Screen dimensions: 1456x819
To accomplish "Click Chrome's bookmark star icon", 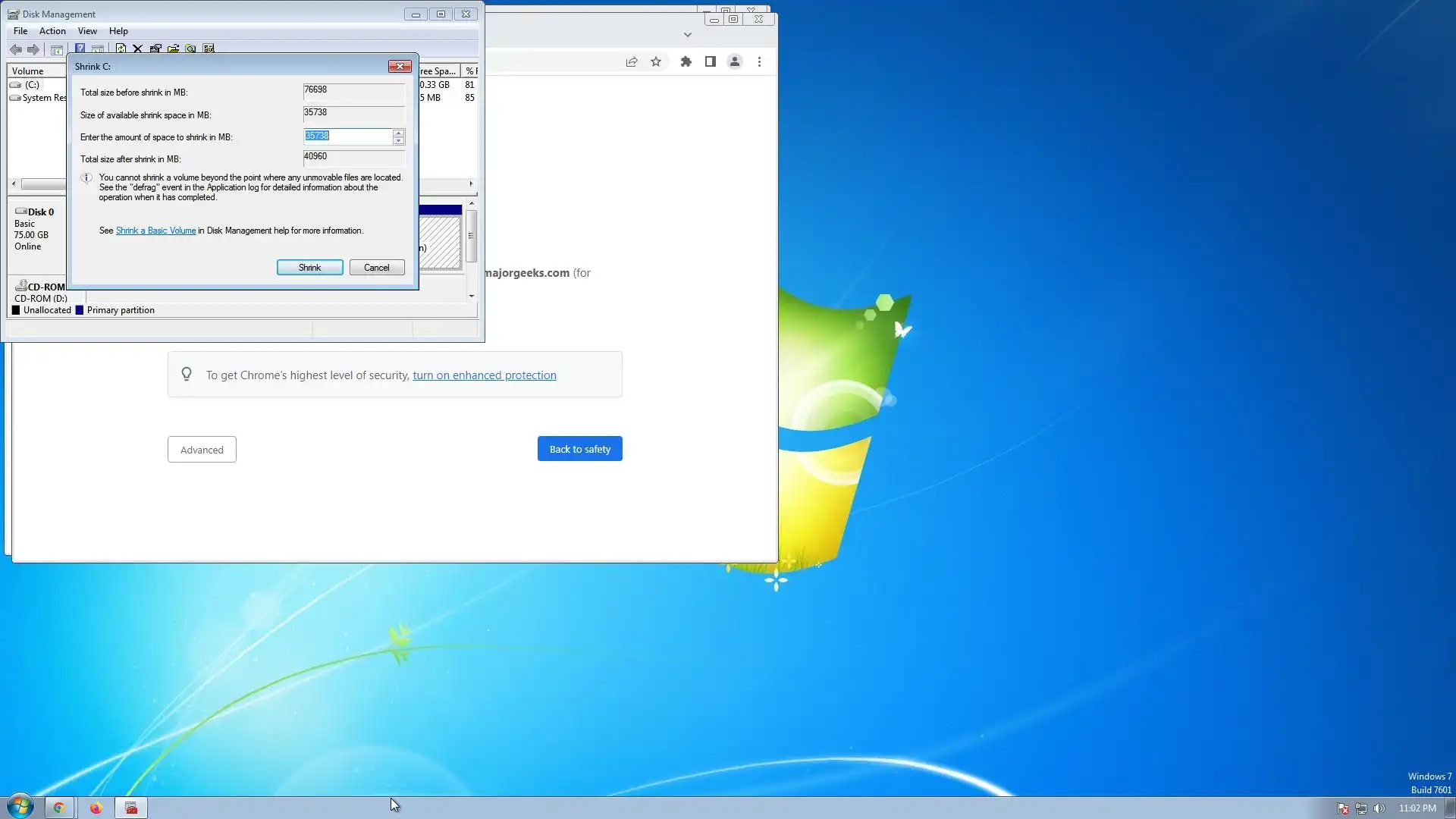I will click(x=656, y=62).
